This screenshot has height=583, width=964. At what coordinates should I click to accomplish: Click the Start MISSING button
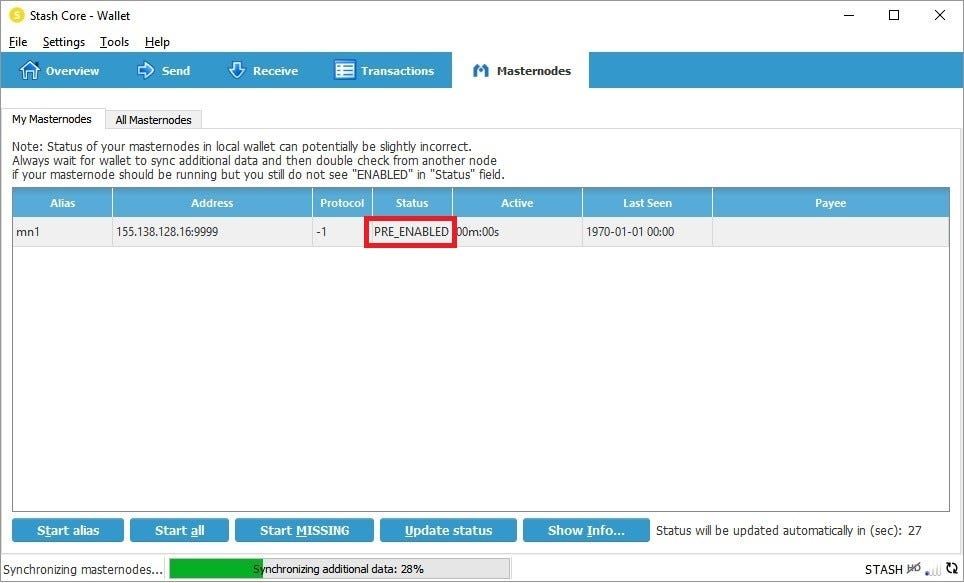304,531
